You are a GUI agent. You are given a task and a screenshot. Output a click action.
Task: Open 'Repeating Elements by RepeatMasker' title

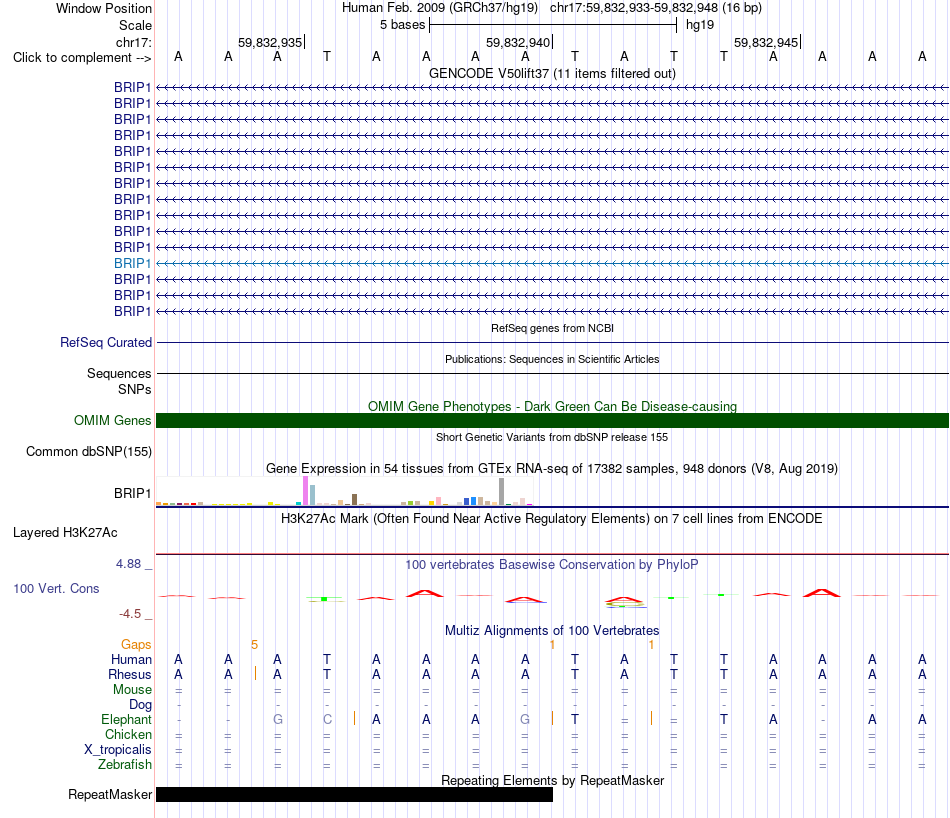click(552, 780)
